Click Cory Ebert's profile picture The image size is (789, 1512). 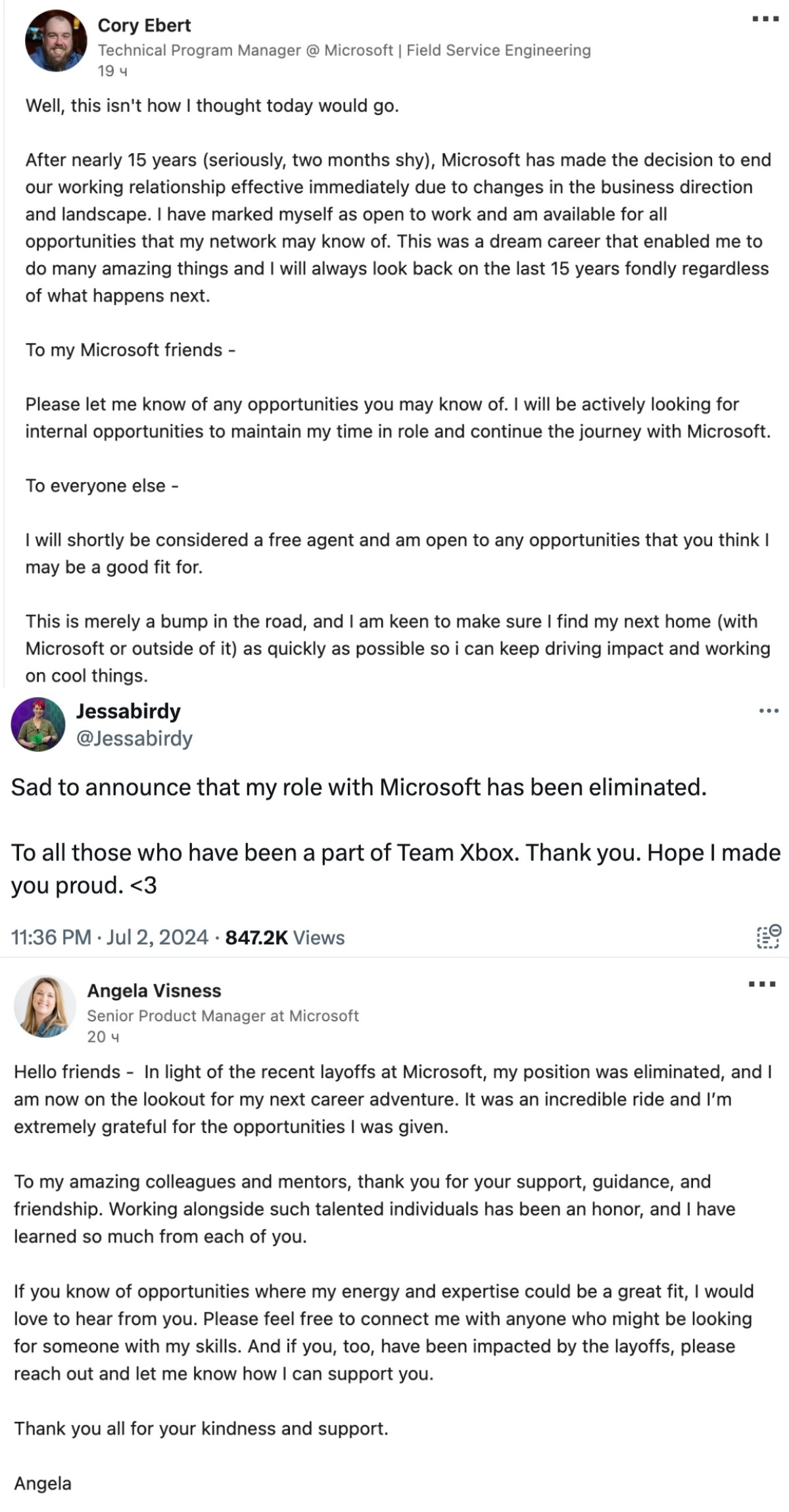point(56,41)
